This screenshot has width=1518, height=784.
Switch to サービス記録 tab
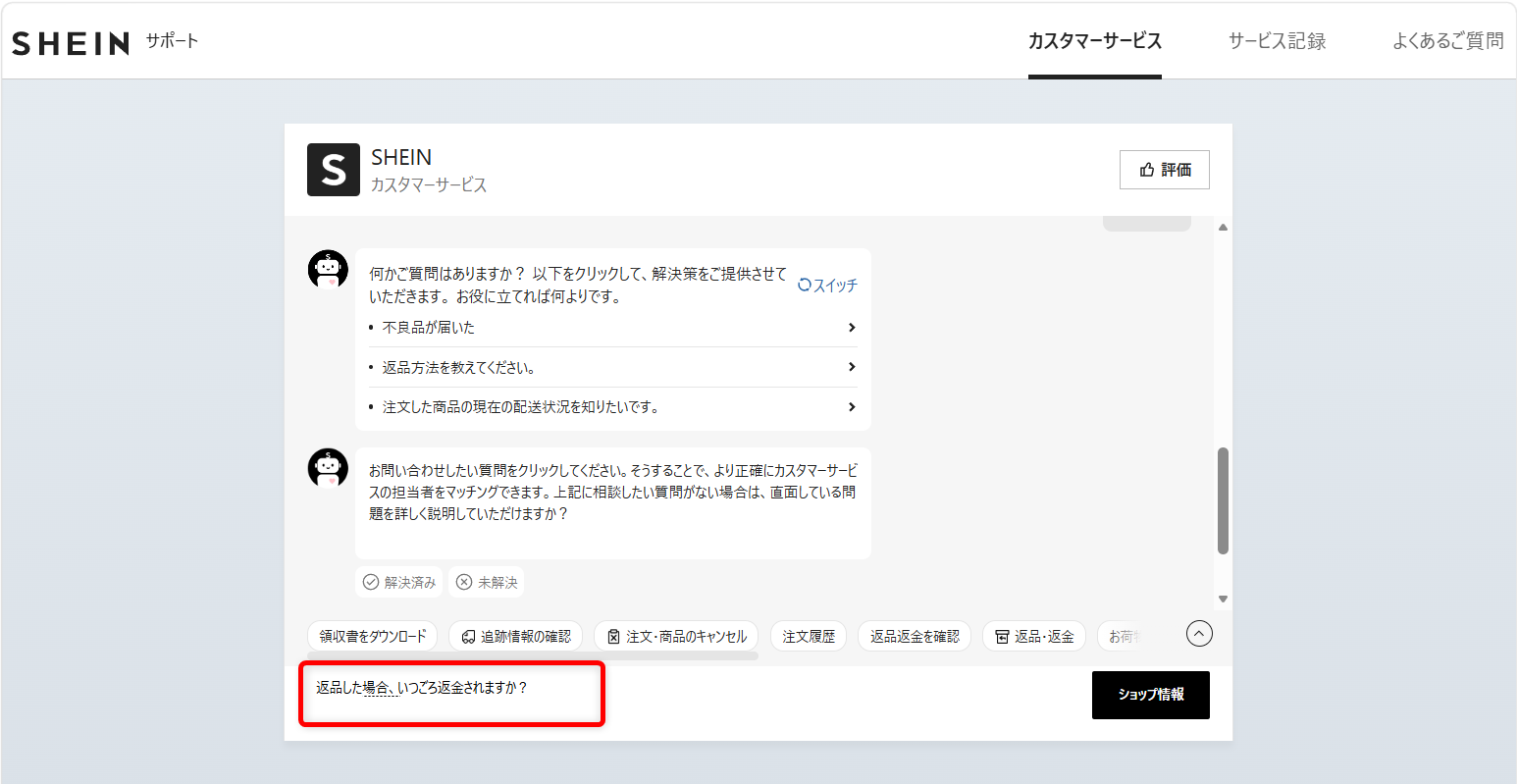coord(1277,41)
